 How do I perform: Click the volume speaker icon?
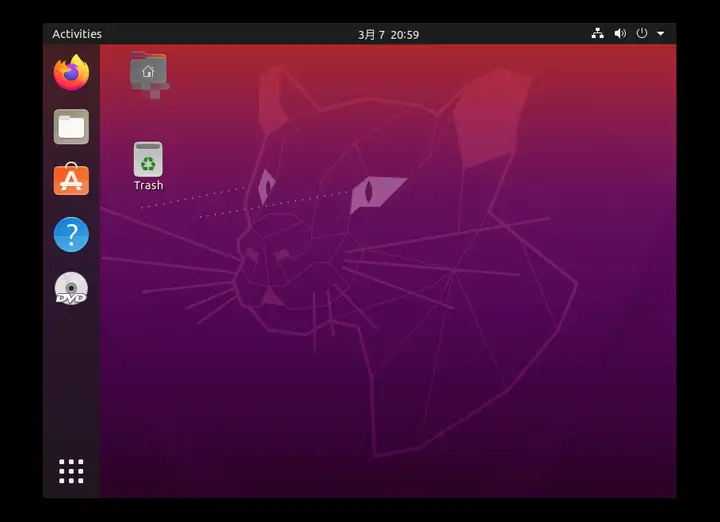pyautogui.click(x=620, y=33)
